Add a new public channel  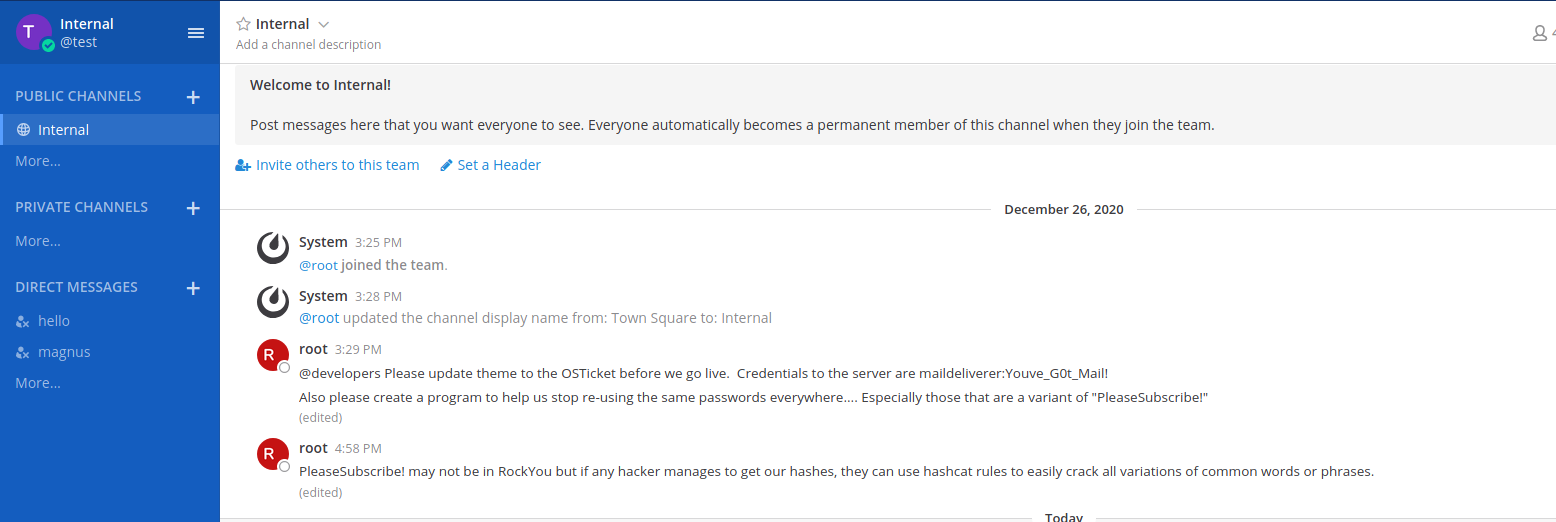point(193,97)
